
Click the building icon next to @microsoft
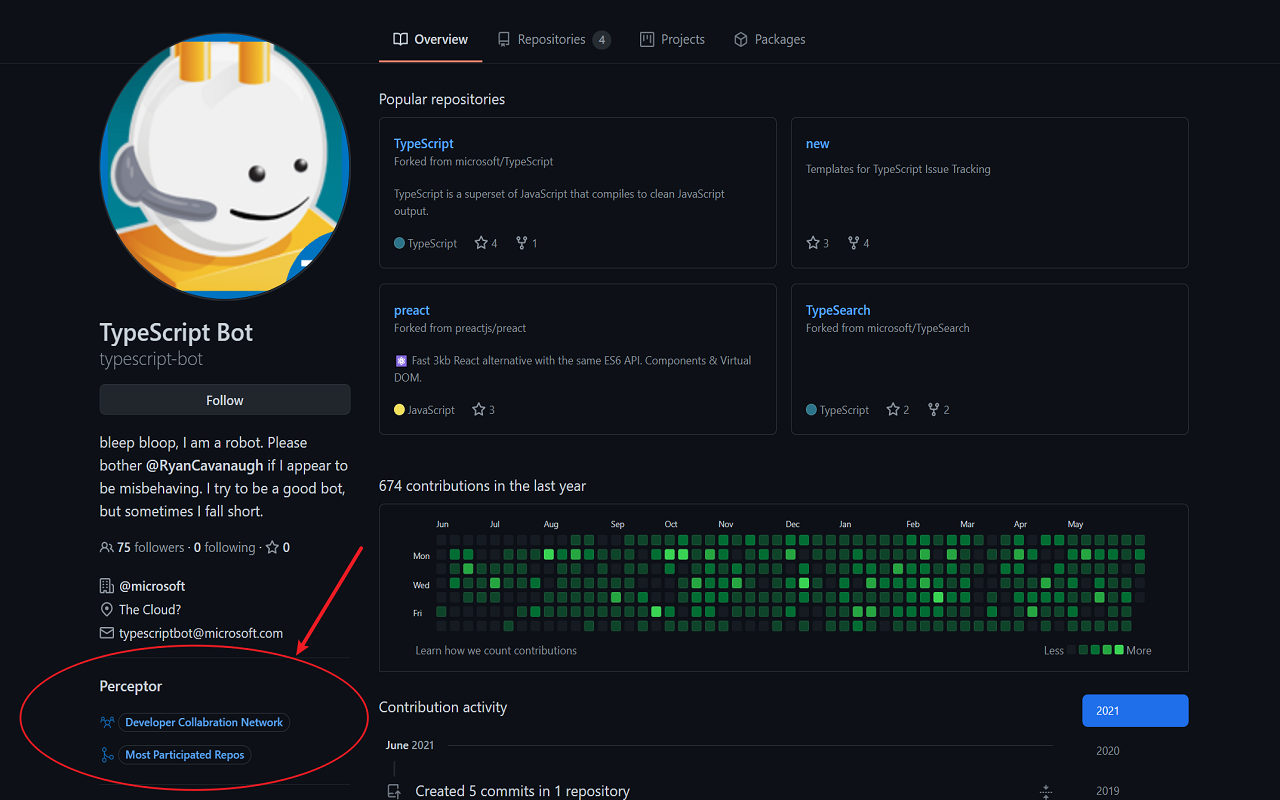tap(106, 585)
